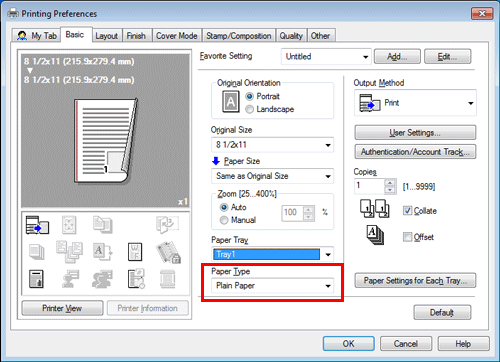The image size is (500, 362).
Task: Open the Help button
Action: [463, 344]
